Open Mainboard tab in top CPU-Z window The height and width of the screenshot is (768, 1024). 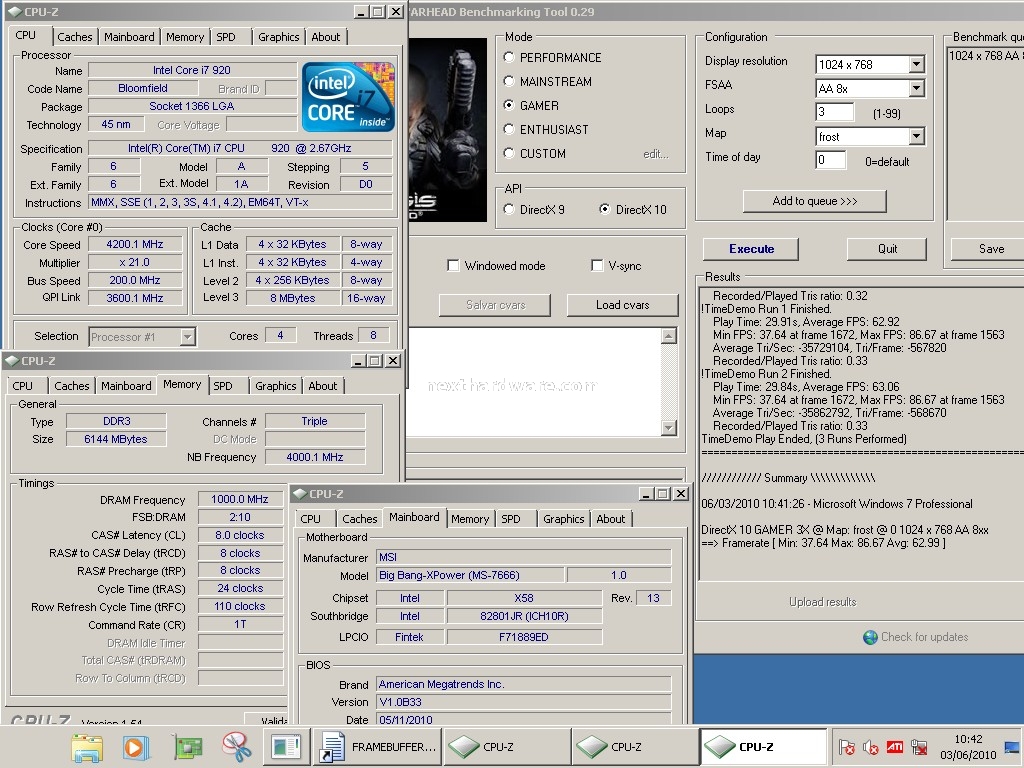(x=129, y=37)
